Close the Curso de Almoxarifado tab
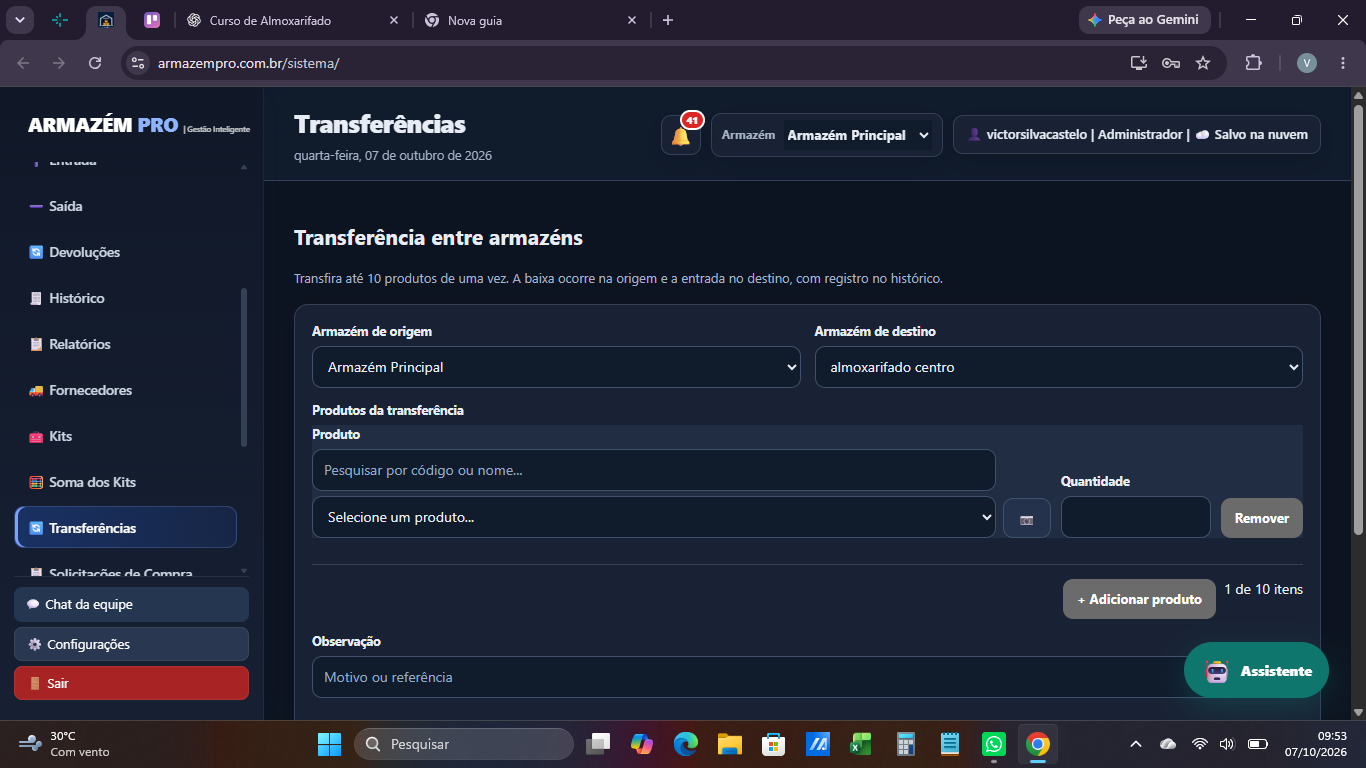This screenshot has height=768, width=1366. pos(394,20)
